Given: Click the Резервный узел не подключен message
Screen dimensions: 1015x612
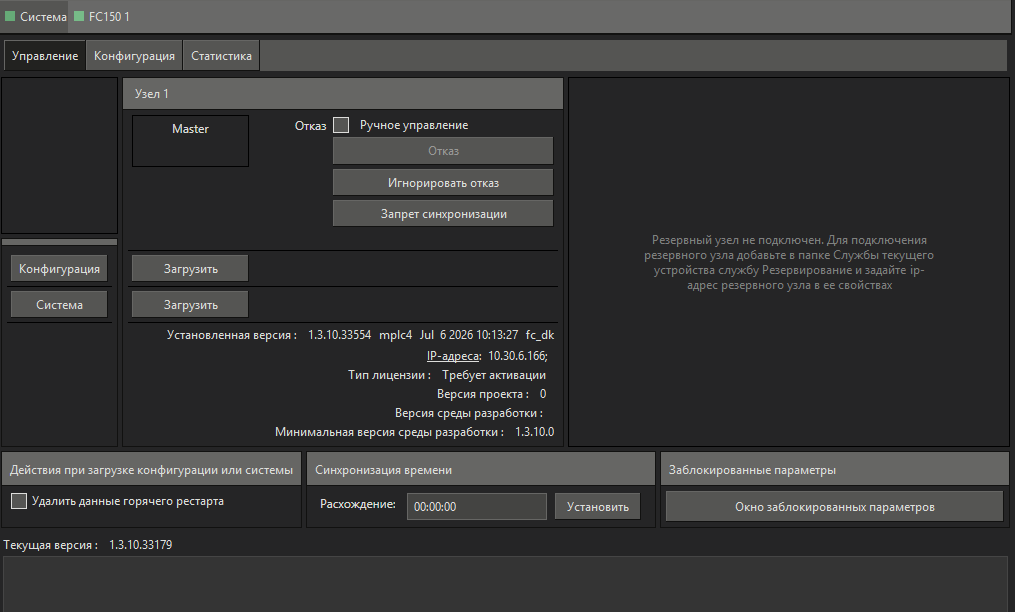Looking at the screenshot, I should coord(789,262).
